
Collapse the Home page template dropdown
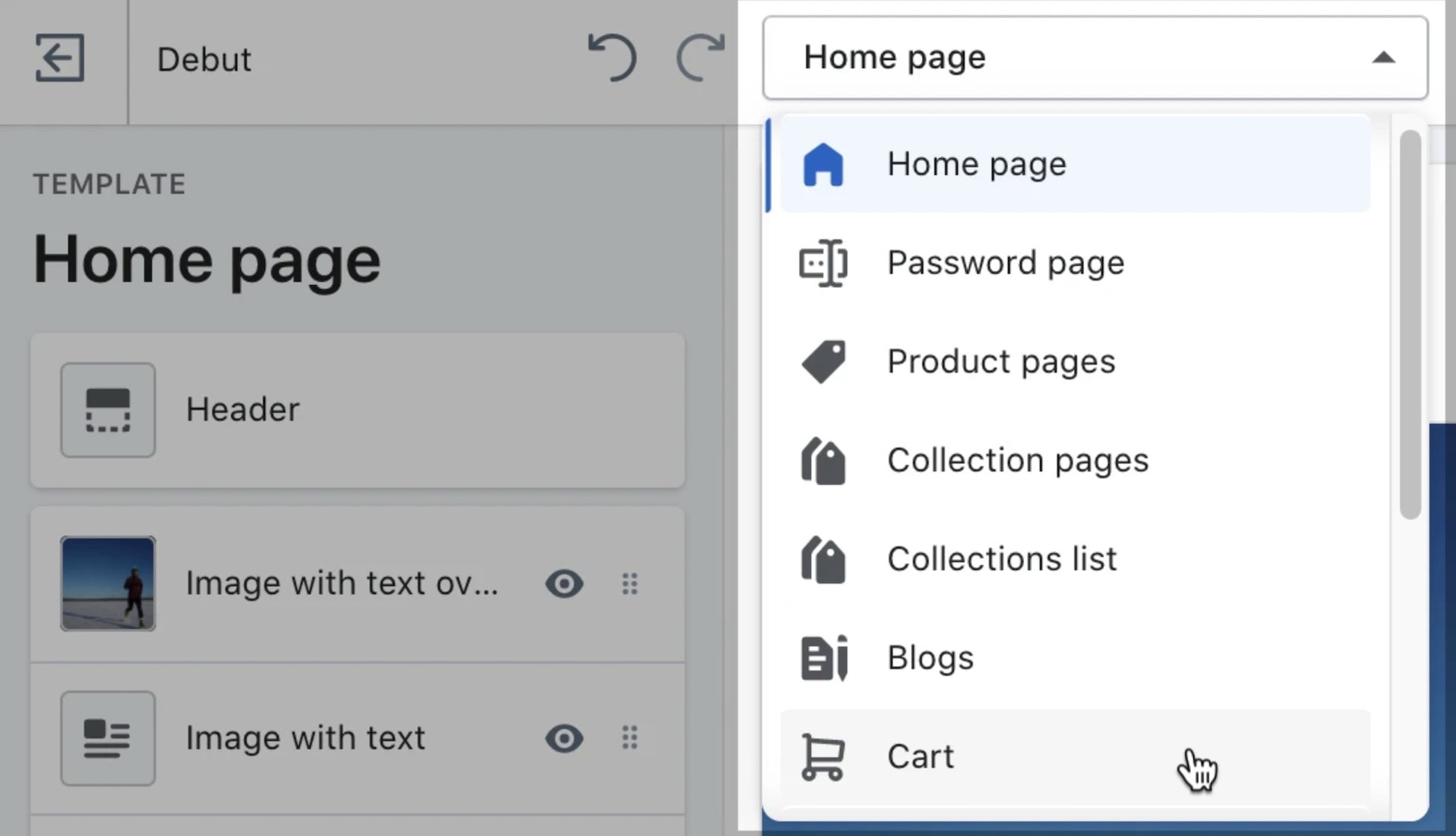pos(1094,57)
